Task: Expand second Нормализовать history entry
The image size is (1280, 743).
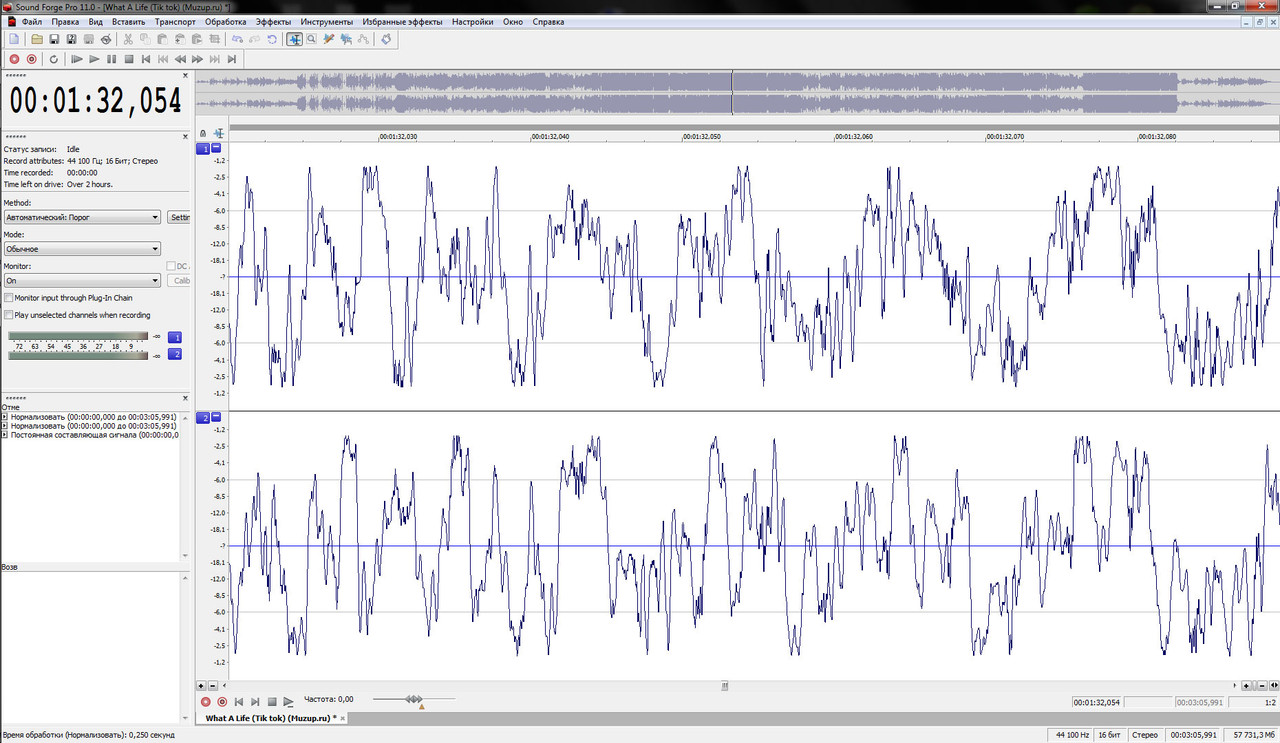Action: tap(4, 425)
